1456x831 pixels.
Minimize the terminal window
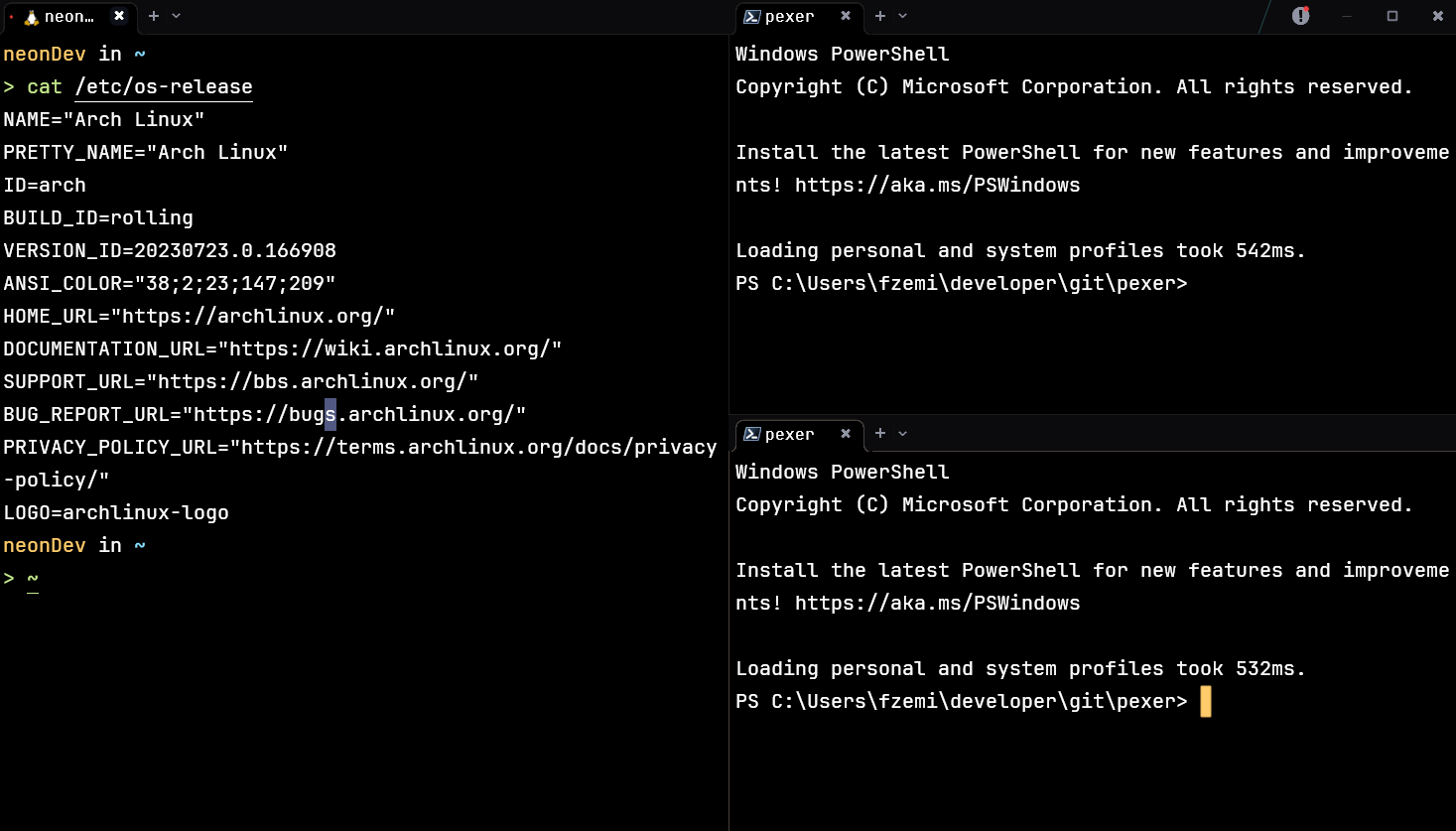coord(1347,16)
